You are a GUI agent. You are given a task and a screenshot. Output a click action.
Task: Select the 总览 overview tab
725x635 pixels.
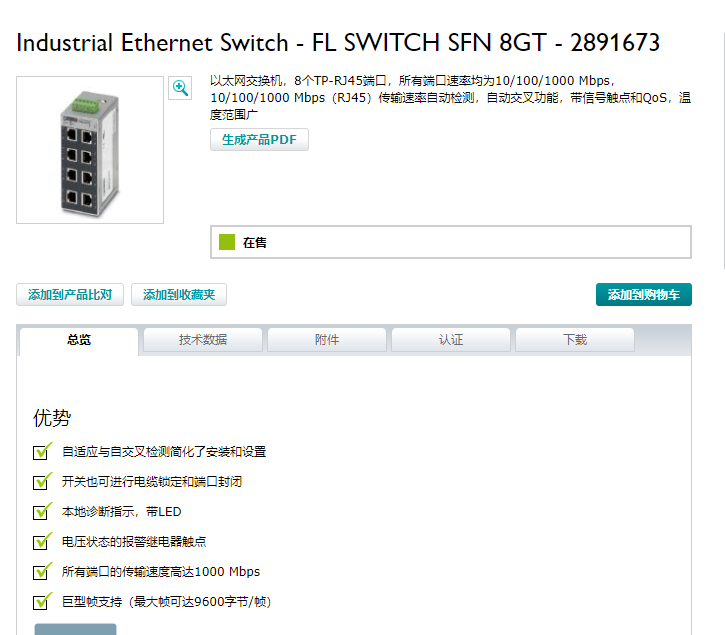click(79, 340)
